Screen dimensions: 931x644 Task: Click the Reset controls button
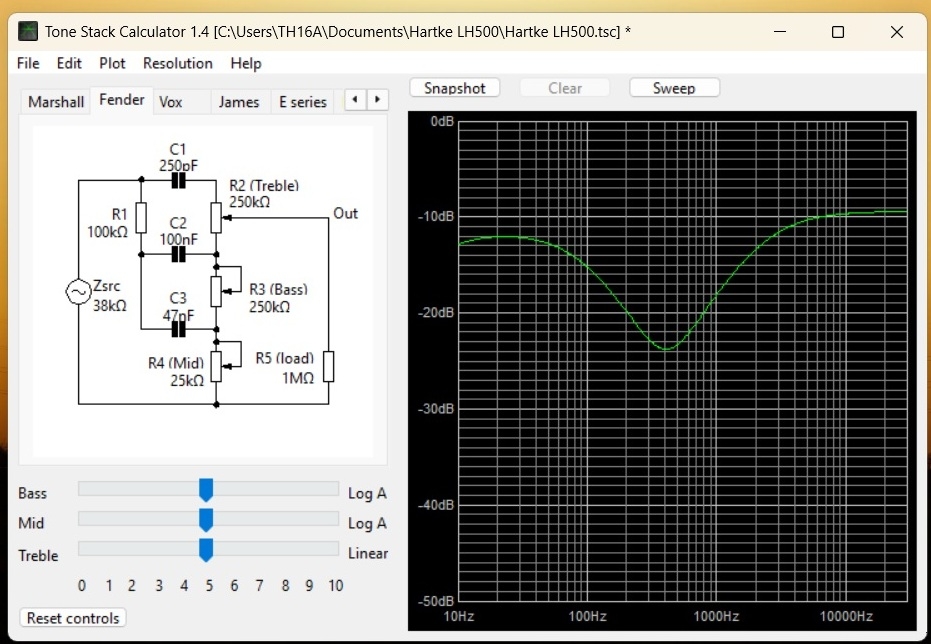(73, 618)
